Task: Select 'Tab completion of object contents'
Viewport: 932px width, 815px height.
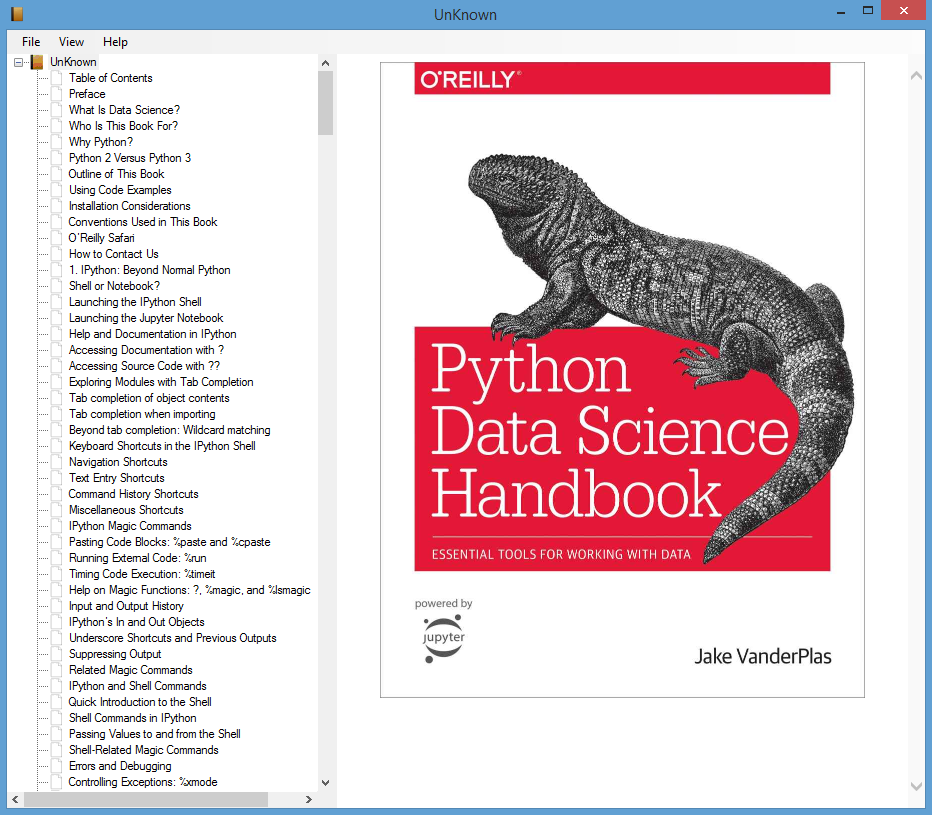Action: coord(149,398)
